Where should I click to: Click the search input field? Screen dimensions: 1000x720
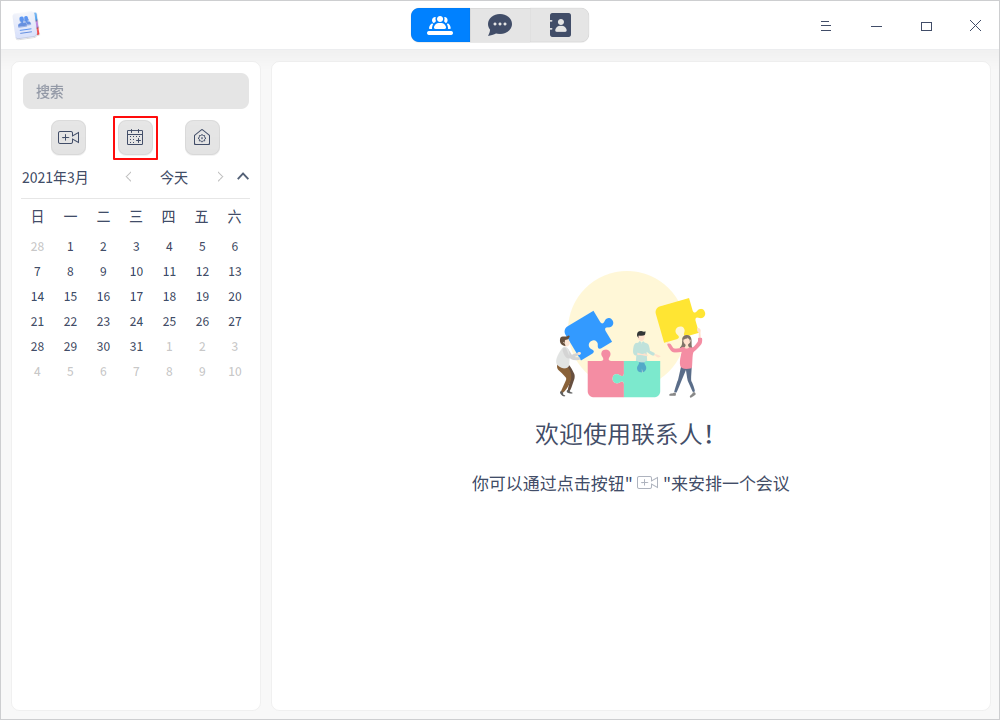coord(136,91)
